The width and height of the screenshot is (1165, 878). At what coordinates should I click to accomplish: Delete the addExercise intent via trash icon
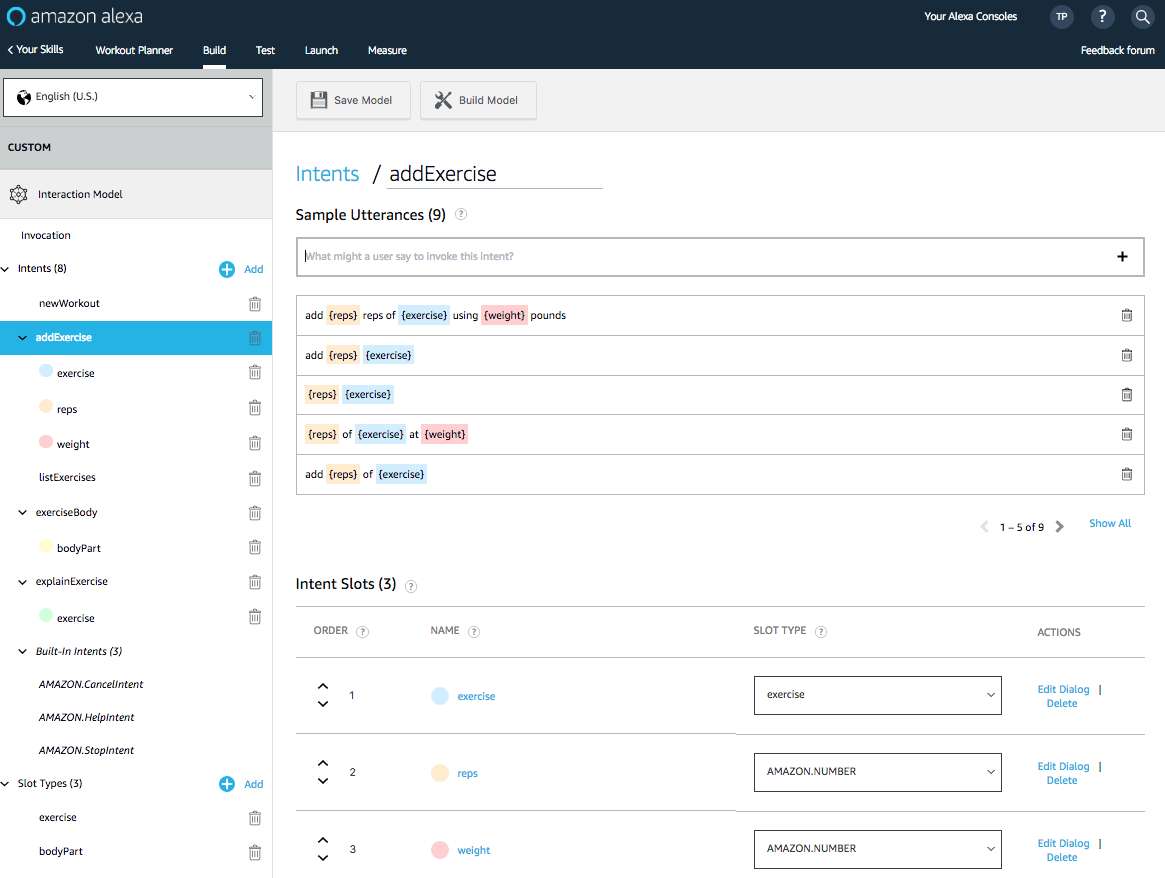click(255, 338)
